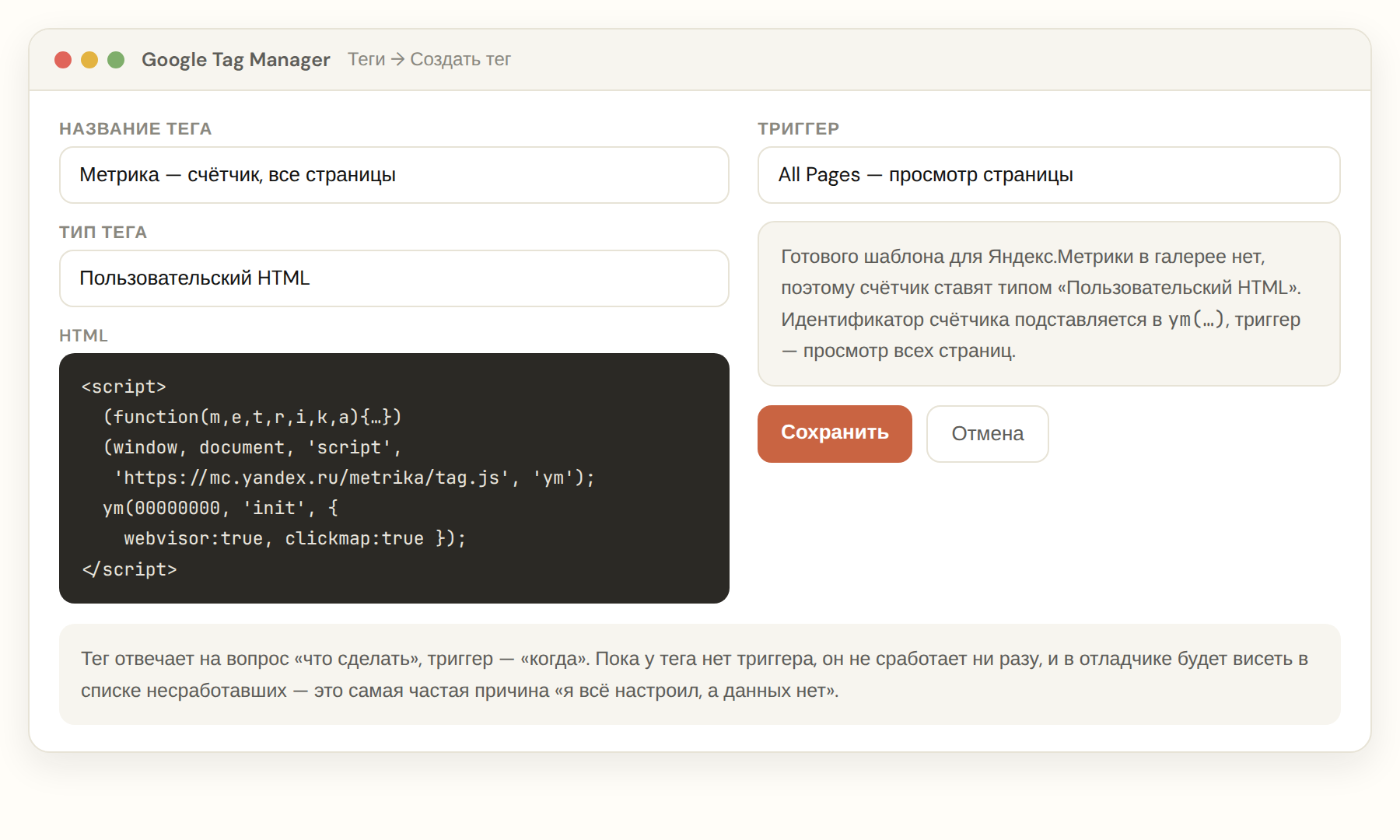This screenshot has height=840, width=1400.
Task: Click the Google Tag Manager title
Action: point(236,59)
